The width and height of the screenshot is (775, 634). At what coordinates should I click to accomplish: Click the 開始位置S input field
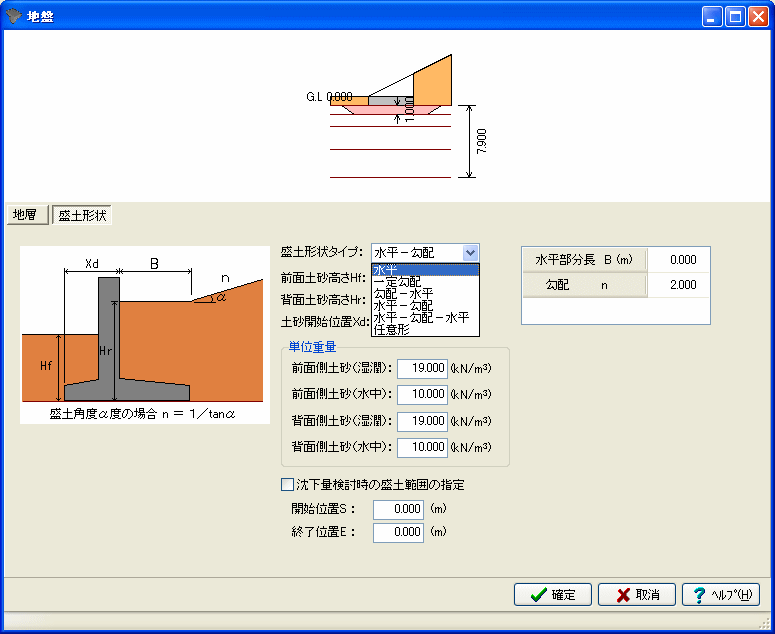click(398, 509)
